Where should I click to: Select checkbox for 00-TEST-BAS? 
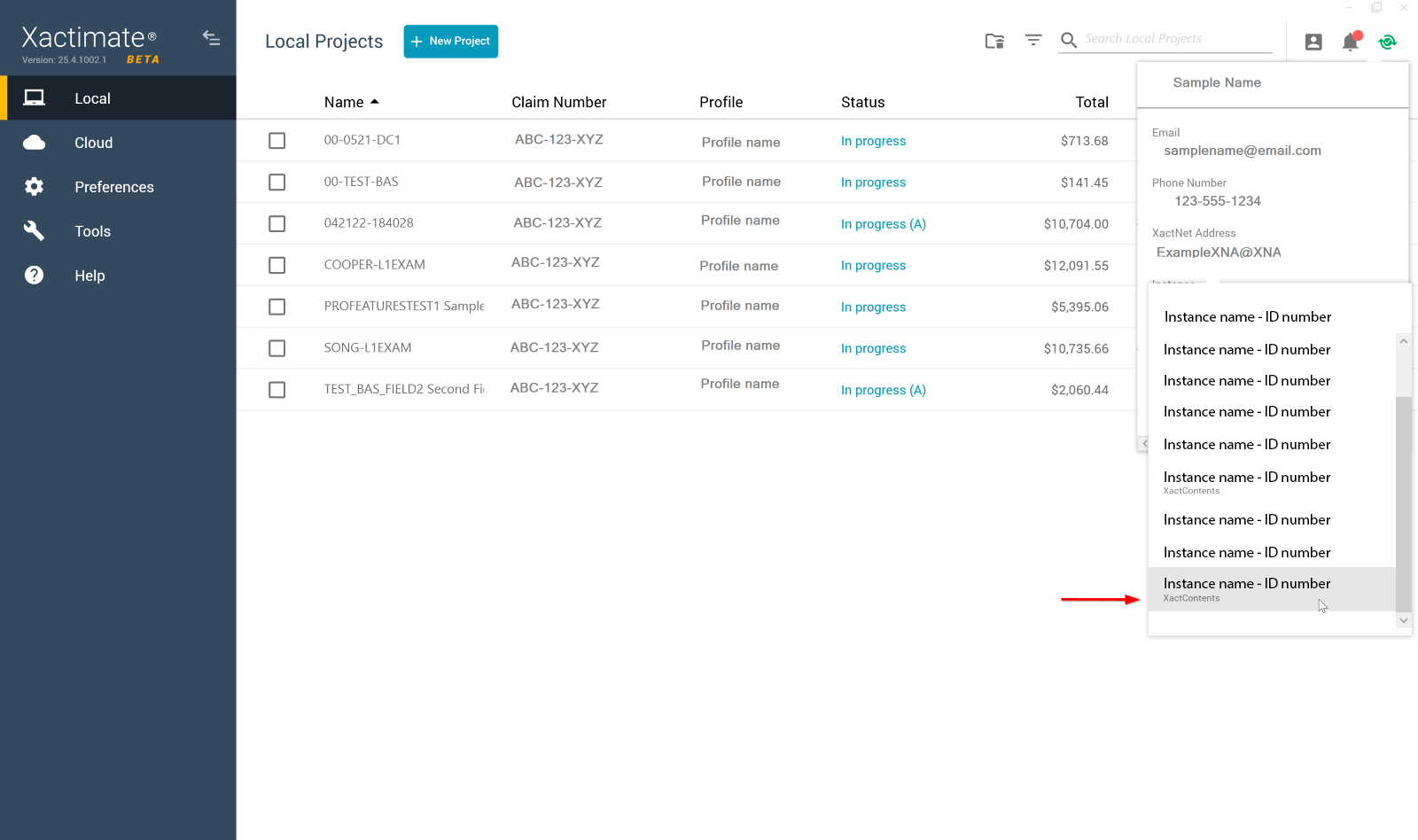coord(277,182)
